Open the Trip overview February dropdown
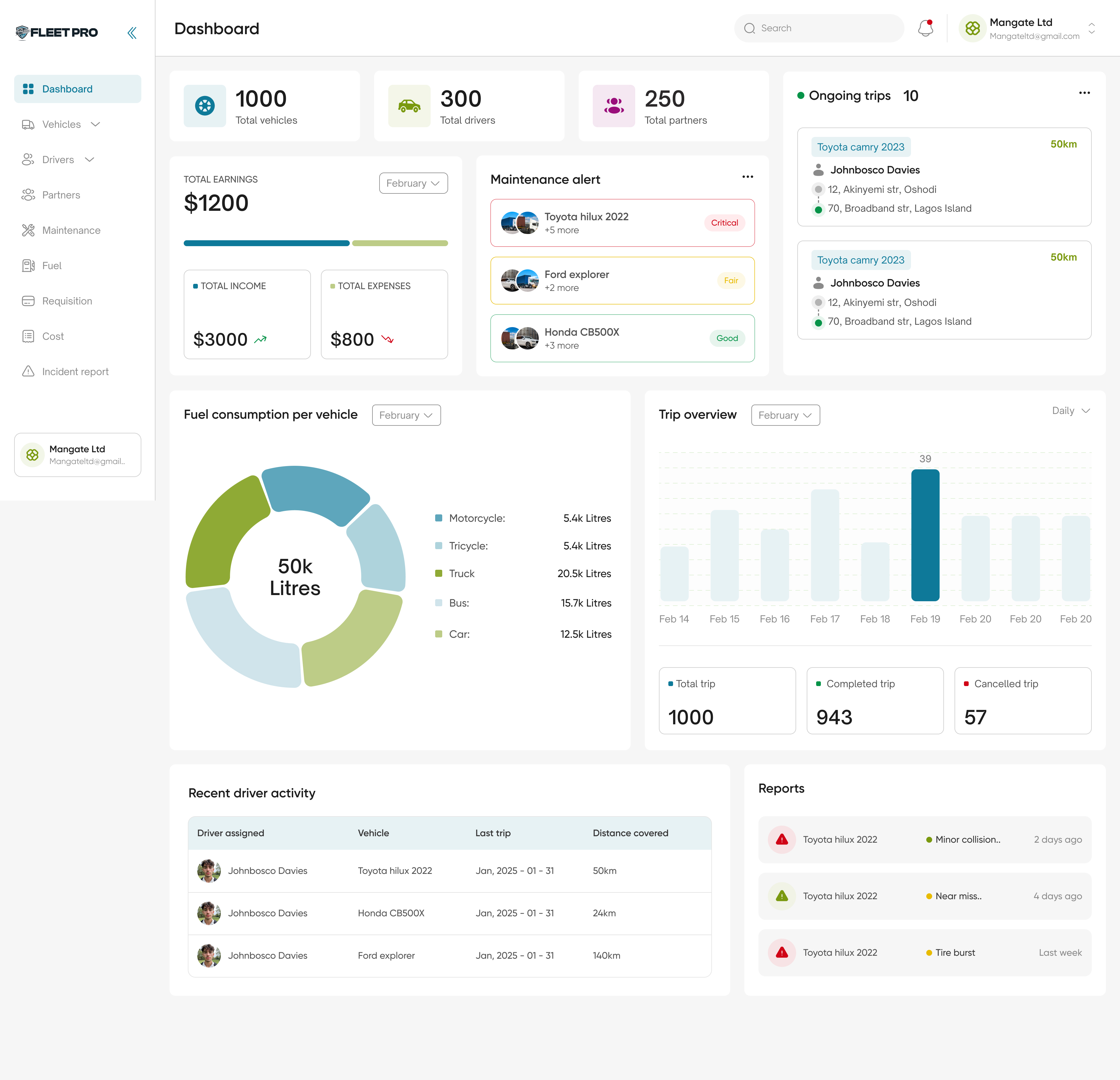The height and width of the screenshot is (1080, 1120). [x=785, y=415]
